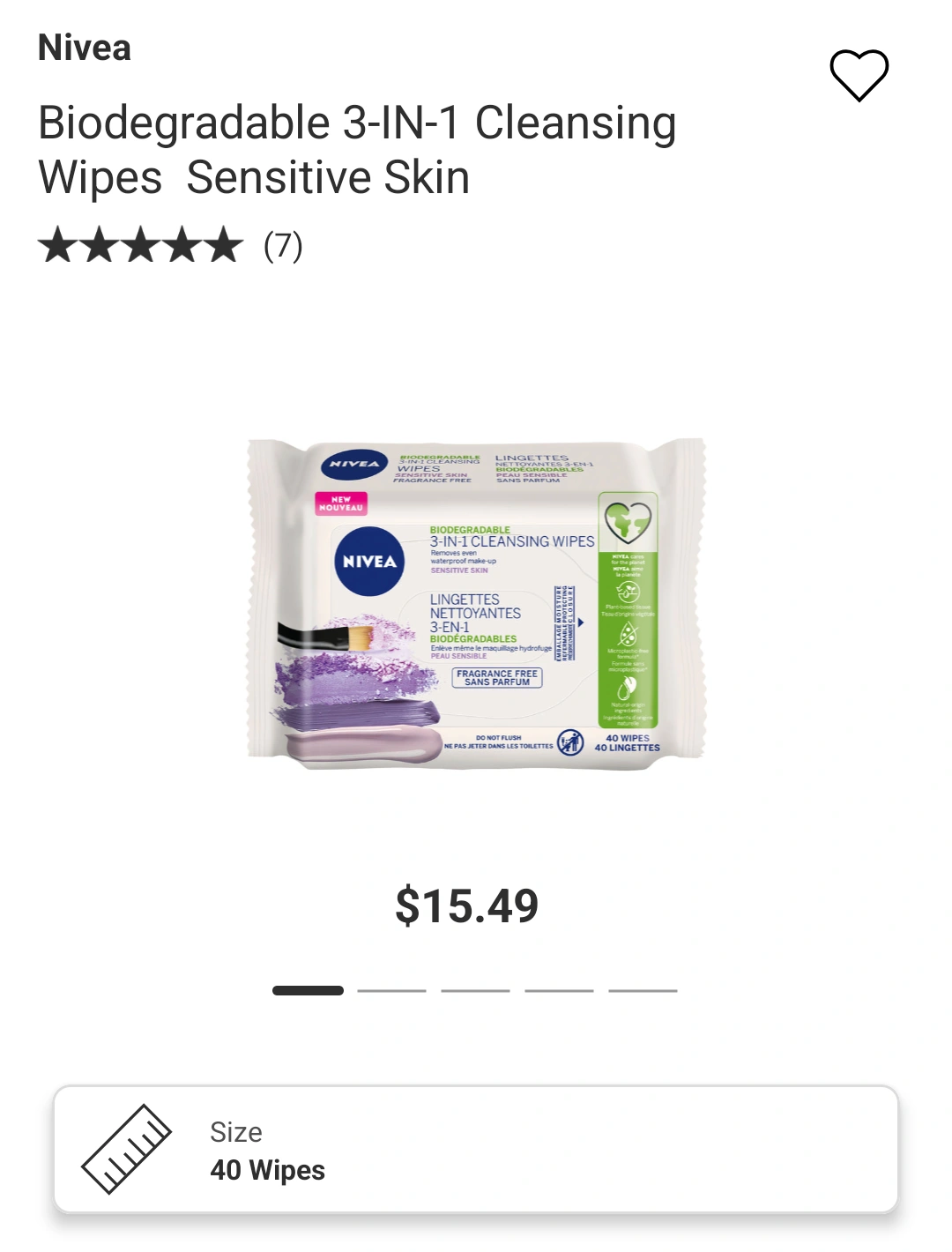Jump to the third carousel image indicator

click(475, 990)
